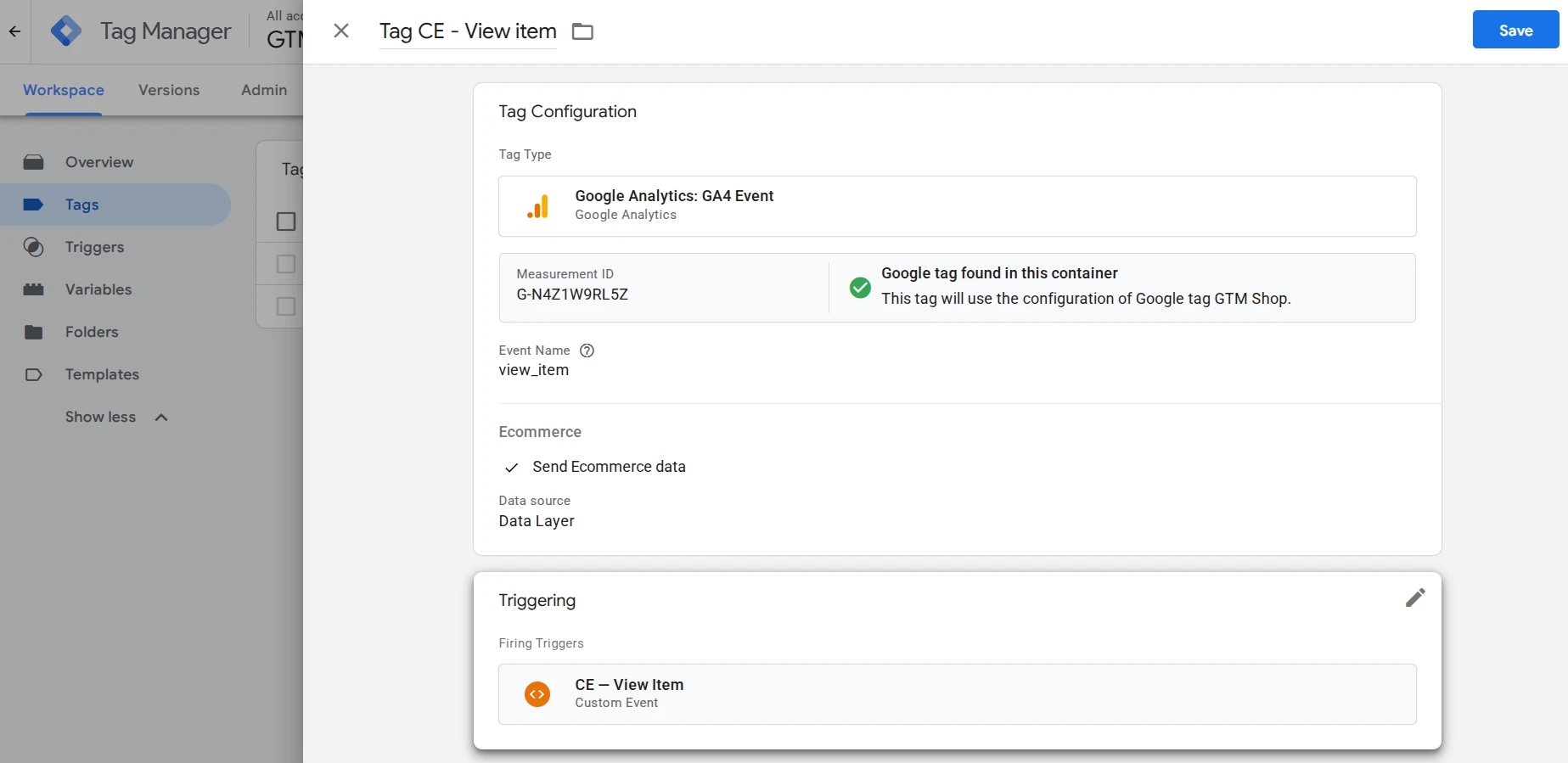Image resolution: width=1568 pixels, height=763 pixels.
Task: Toggle the Send Ecommerce data checkmark
Action: (511, 468)
